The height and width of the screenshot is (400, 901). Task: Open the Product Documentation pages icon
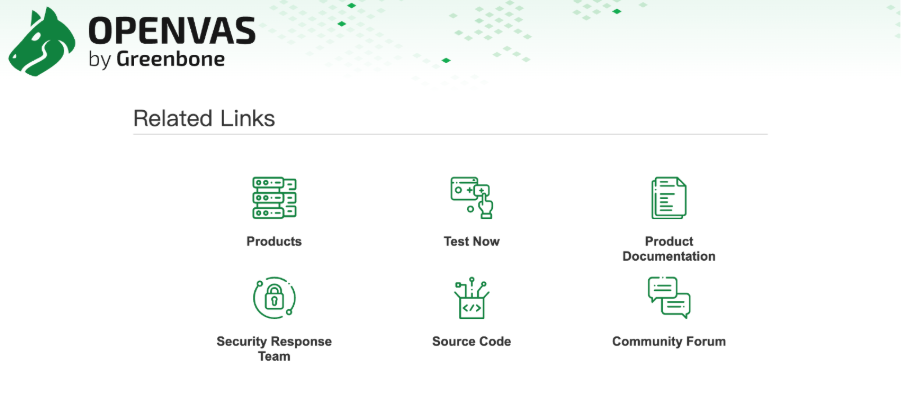pyautogui.click(x=669, y=198)
